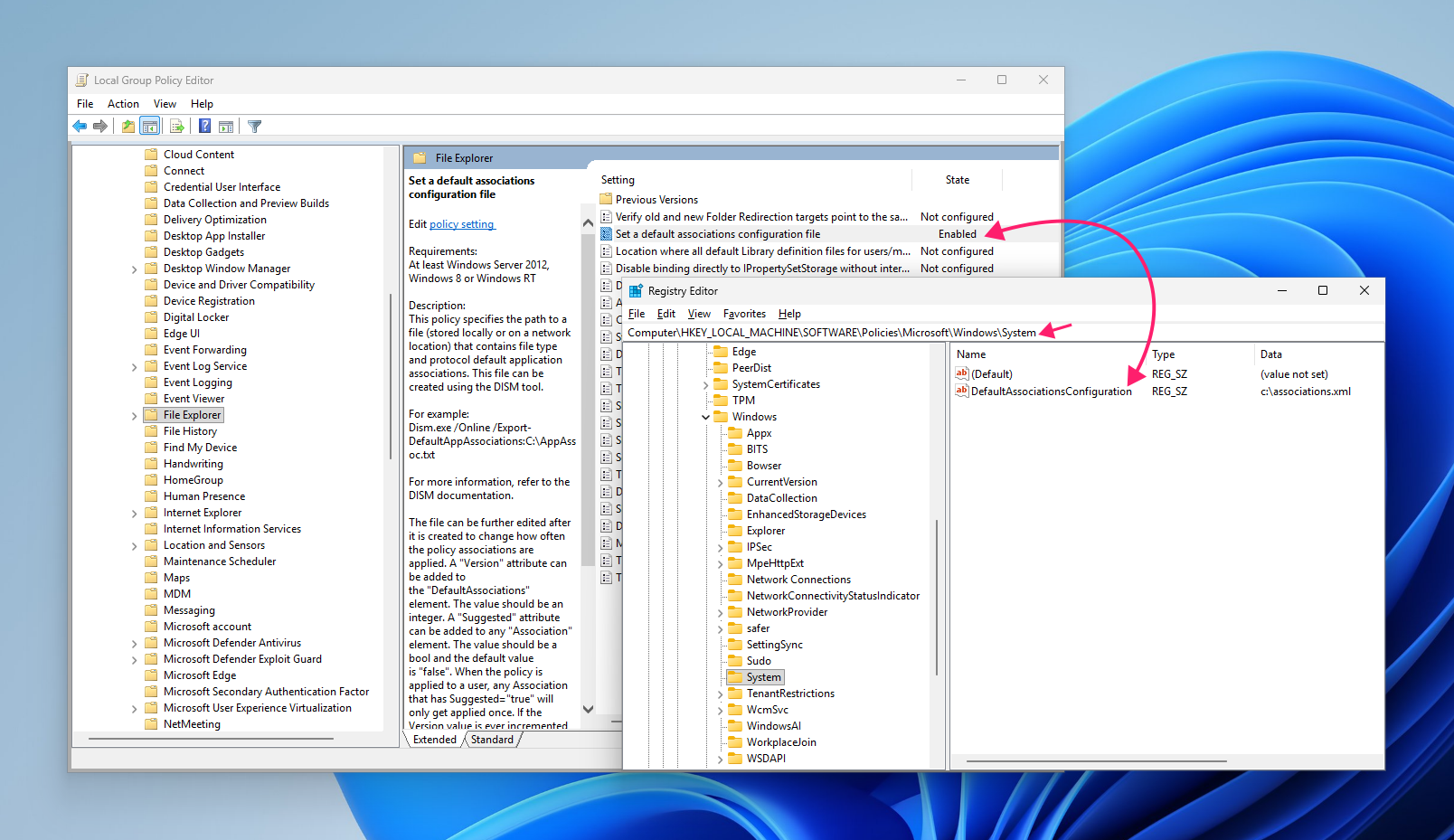Click the Forward arrow in Group Policy toolbar
The image size is (1454, 840).
tap(100, 127)
